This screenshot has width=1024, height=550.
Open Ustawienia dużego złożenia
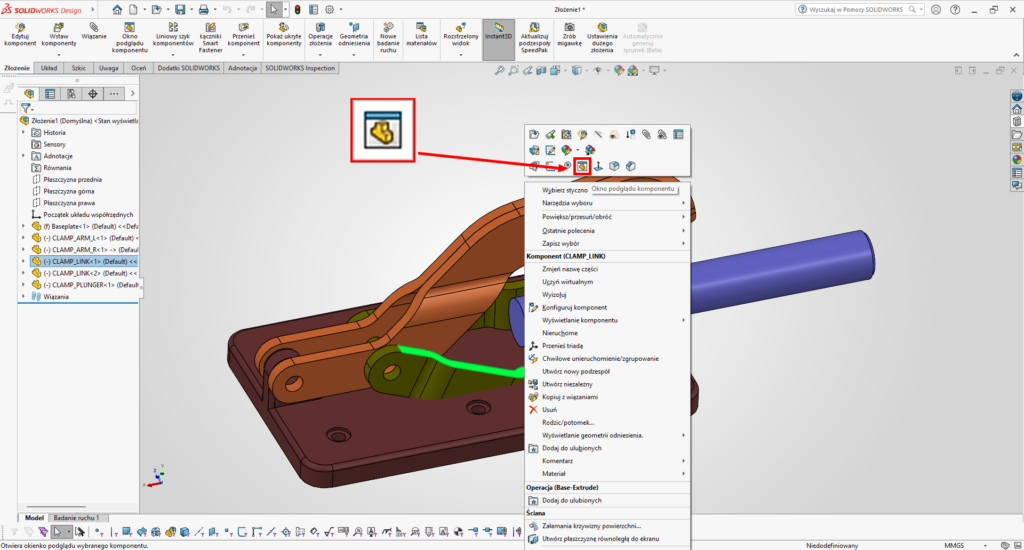(602, 38)
